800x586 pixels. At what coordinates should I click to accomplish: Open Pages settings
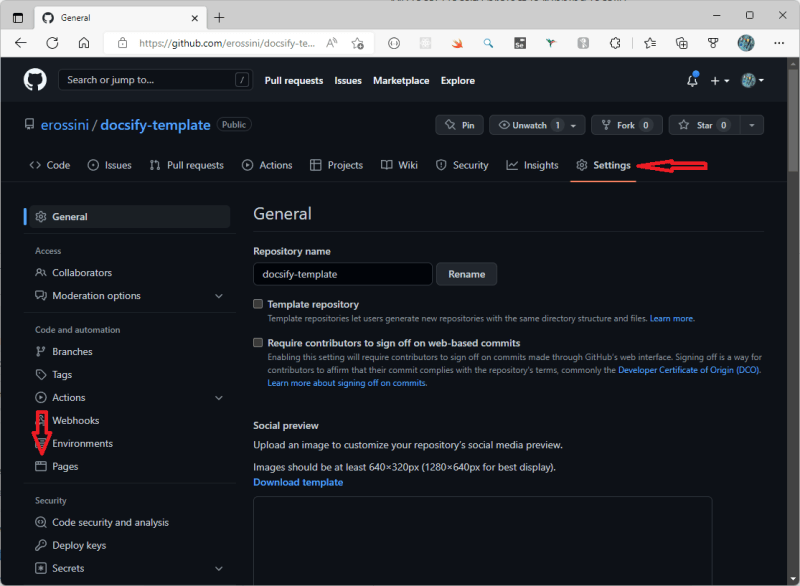click(x=65, y=467)
